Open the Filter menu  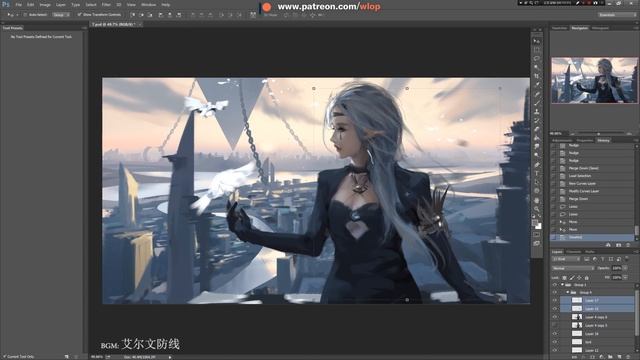point(106,5)
